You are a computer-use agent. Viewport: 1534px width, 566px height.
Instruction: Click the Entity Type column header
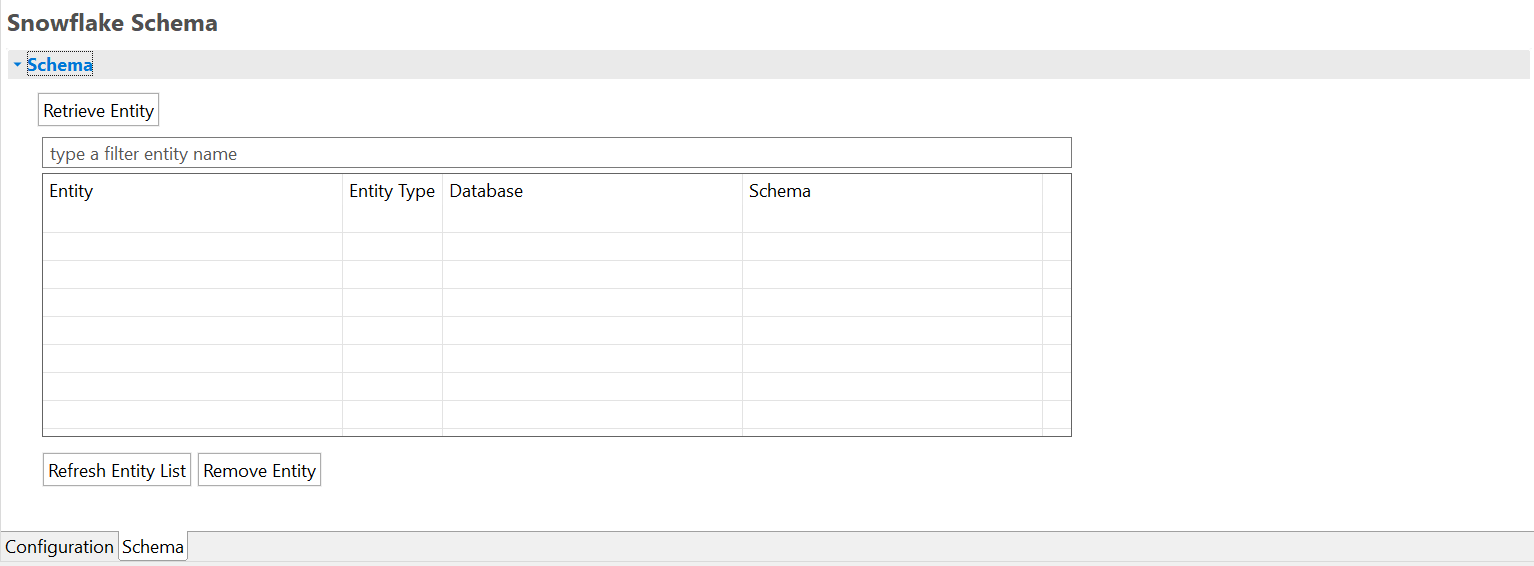(x=392, y=191)
